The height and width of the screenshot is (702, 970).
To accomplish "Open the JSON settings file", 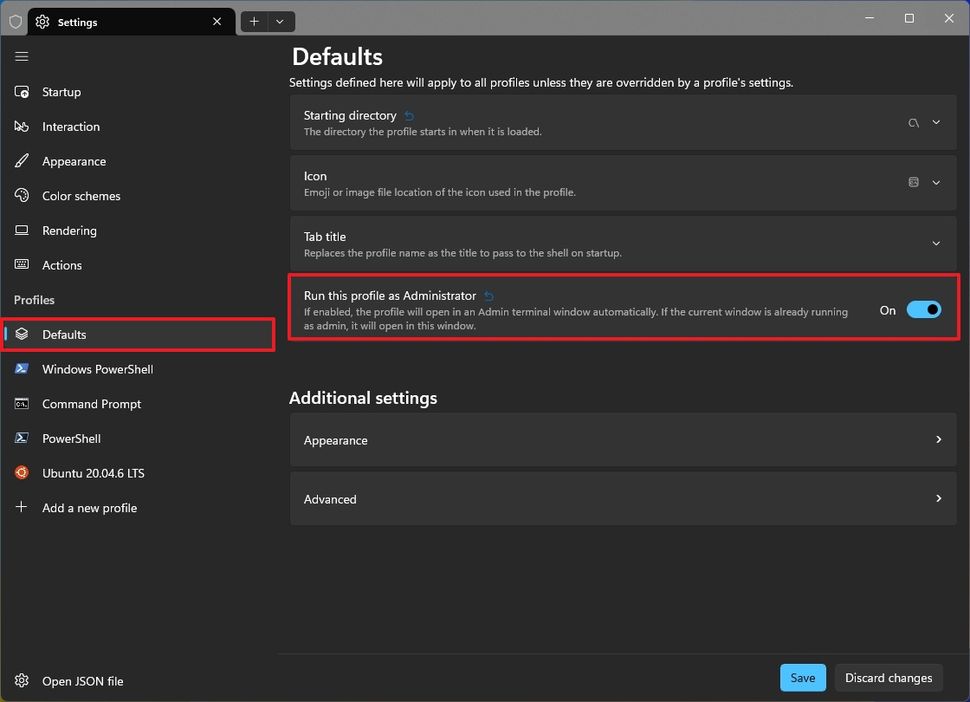I will pos(82,681).
